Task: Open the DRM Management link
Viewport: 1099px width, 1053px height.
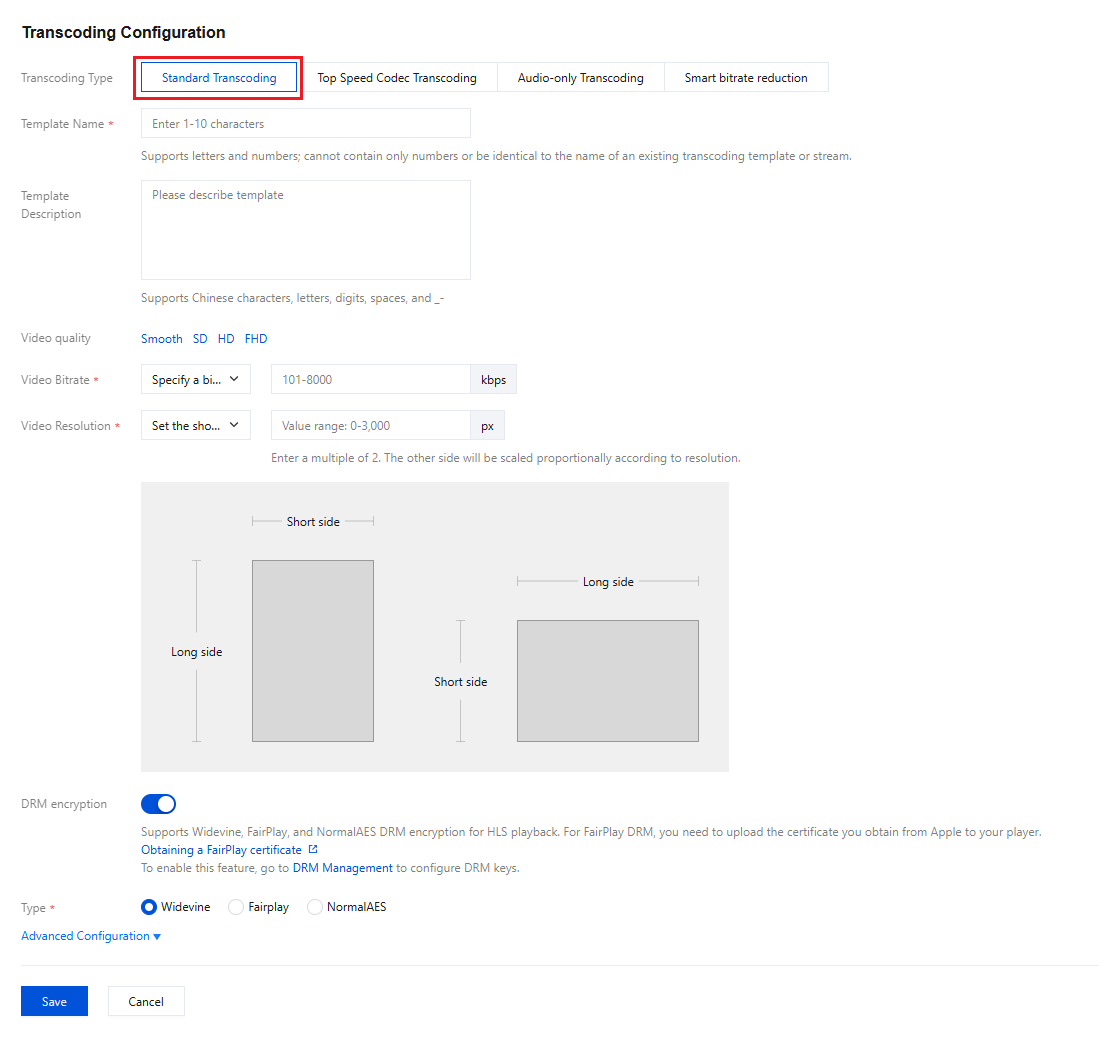Action: [343, 867]
